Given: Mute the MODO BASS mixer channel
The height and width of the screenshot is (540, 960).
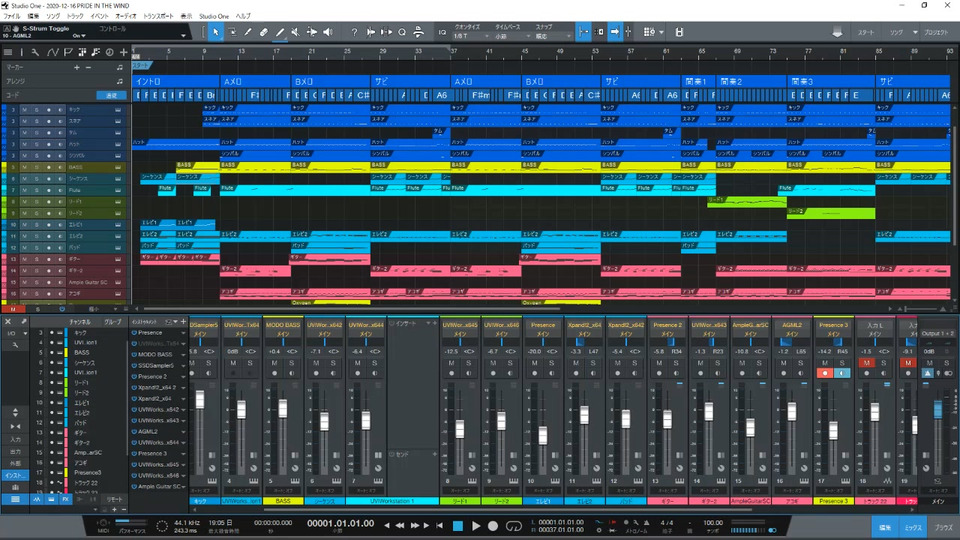Looking at the screenshot, I should [x=275, y=363].
